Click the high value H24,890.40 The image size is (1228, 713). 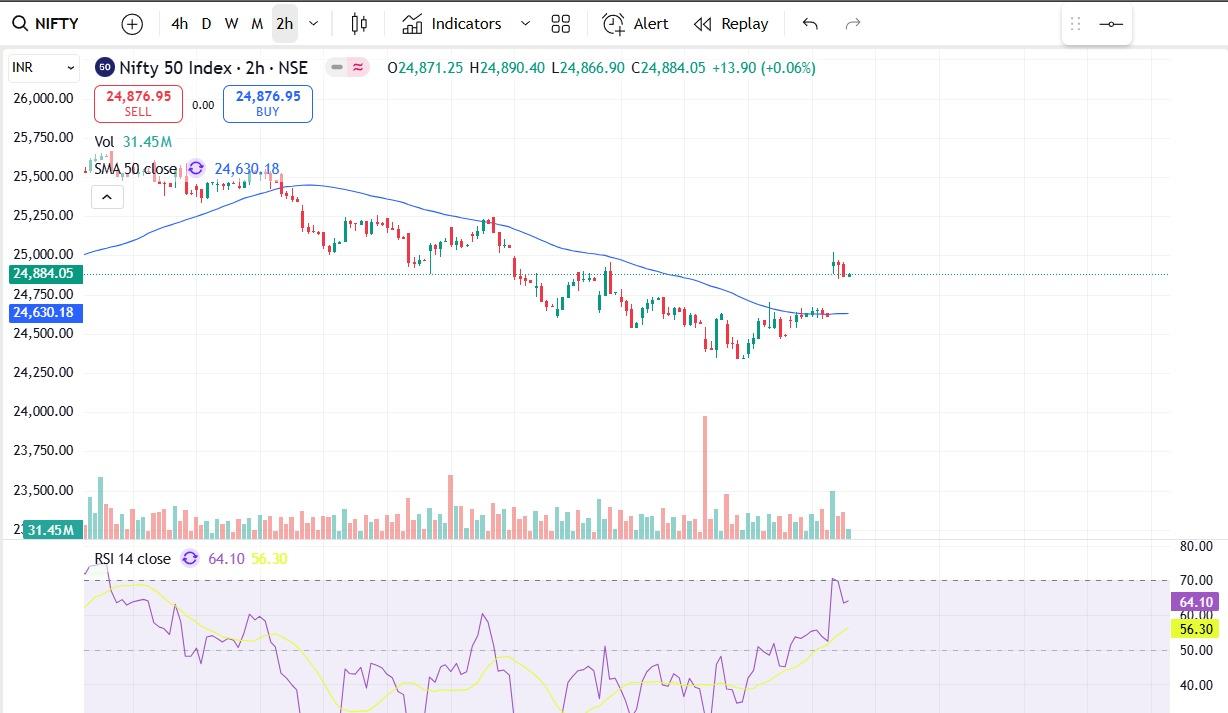point(507,68)
